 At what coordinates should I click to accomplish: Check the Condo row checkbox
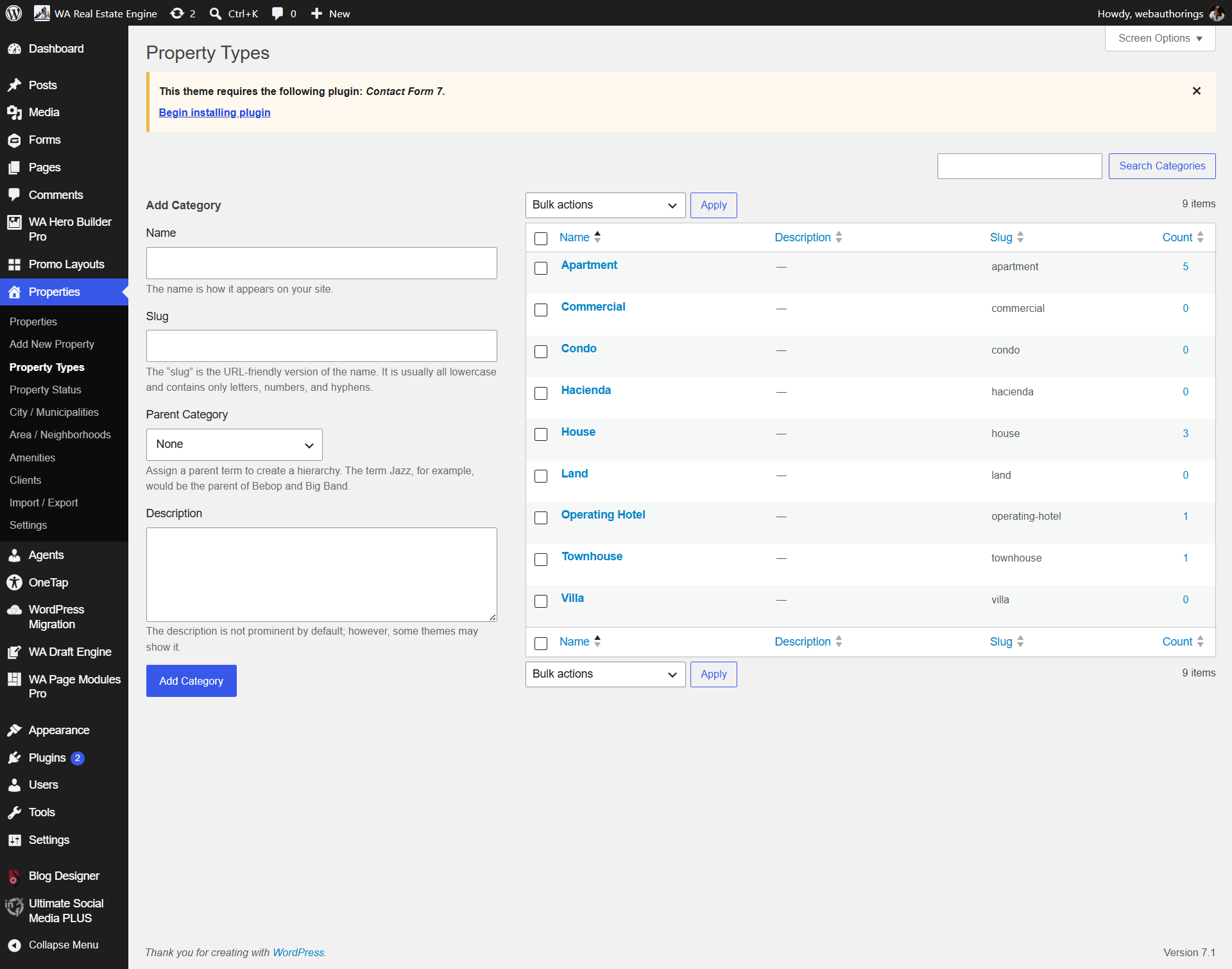tap(541, 352)
